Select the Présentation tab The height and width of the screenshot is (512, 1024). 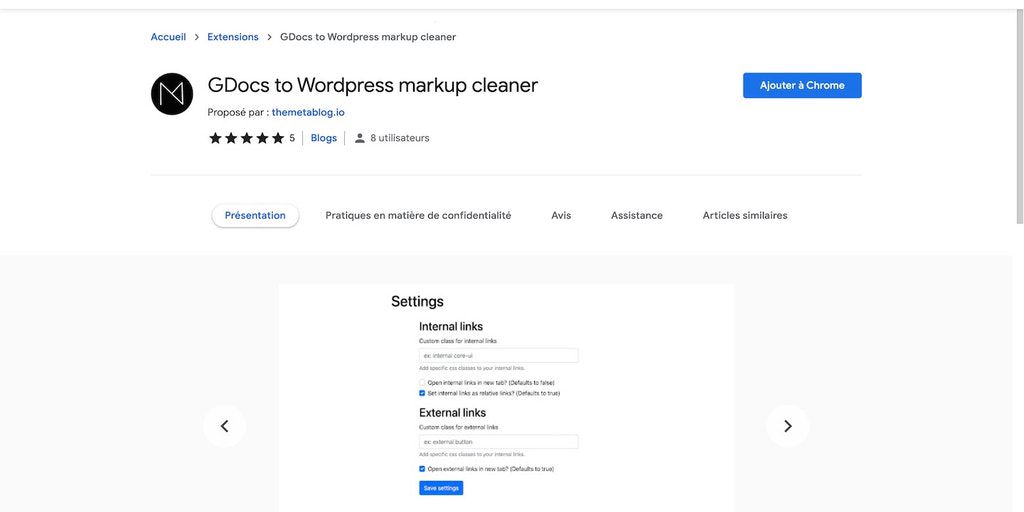pyautogui.click(x=255, y=216)
